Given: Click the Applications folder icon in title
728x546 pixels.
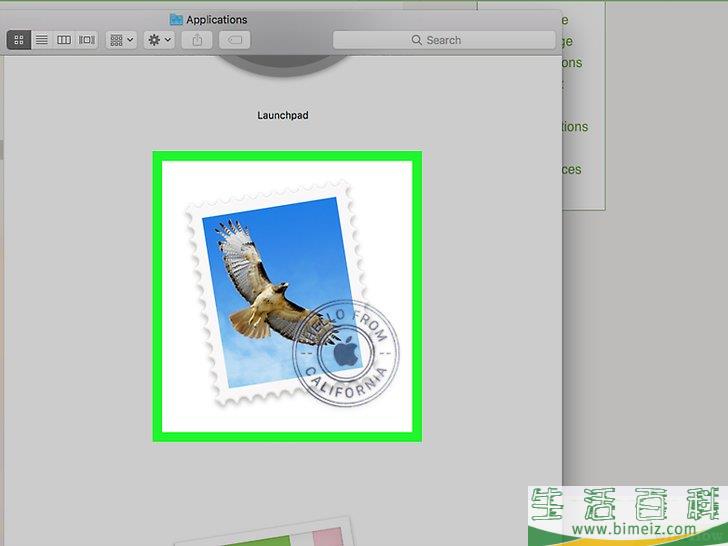Looking at the screenshot, I should [176, 20].
